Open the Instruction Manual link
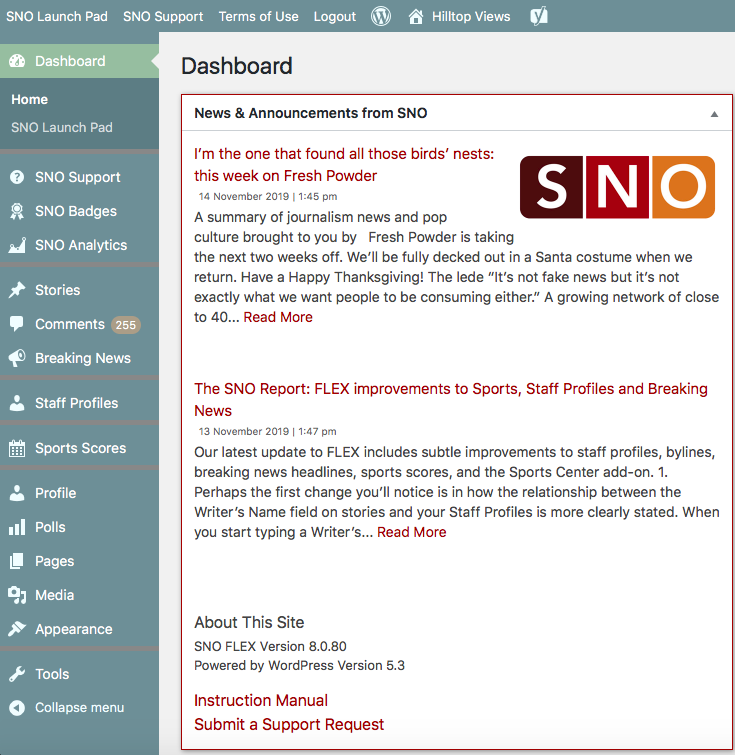Image resolution: width=735 pixels, height=755 pixels. click(x=261, y=700)
